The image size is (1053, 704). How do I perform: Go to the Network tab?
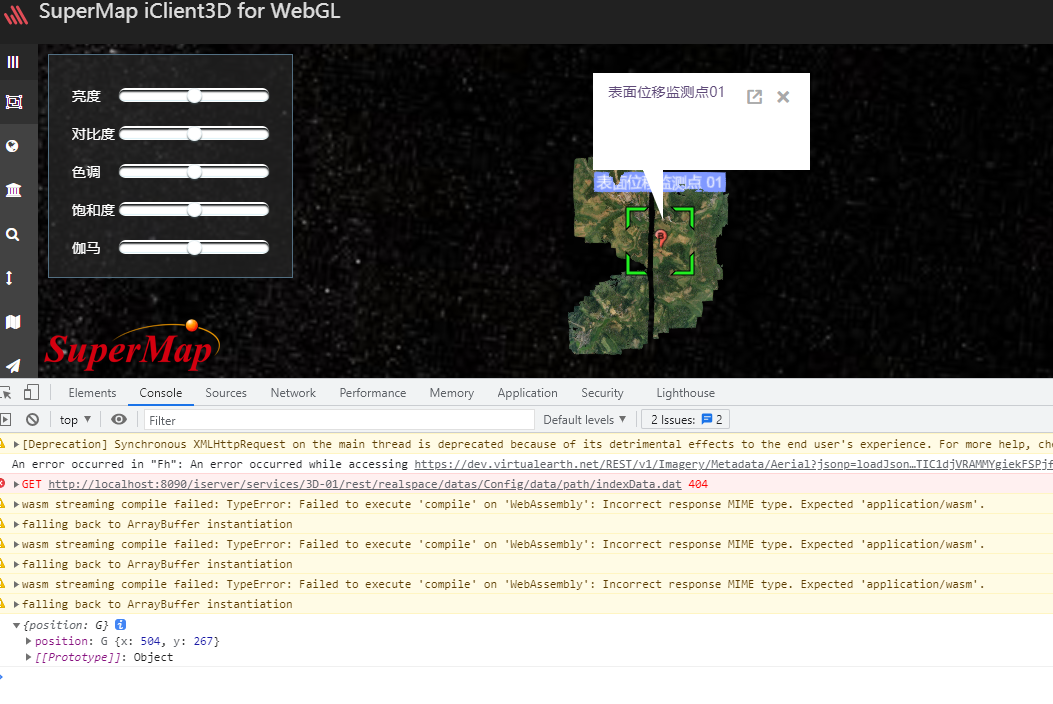(x=293, y=393)
